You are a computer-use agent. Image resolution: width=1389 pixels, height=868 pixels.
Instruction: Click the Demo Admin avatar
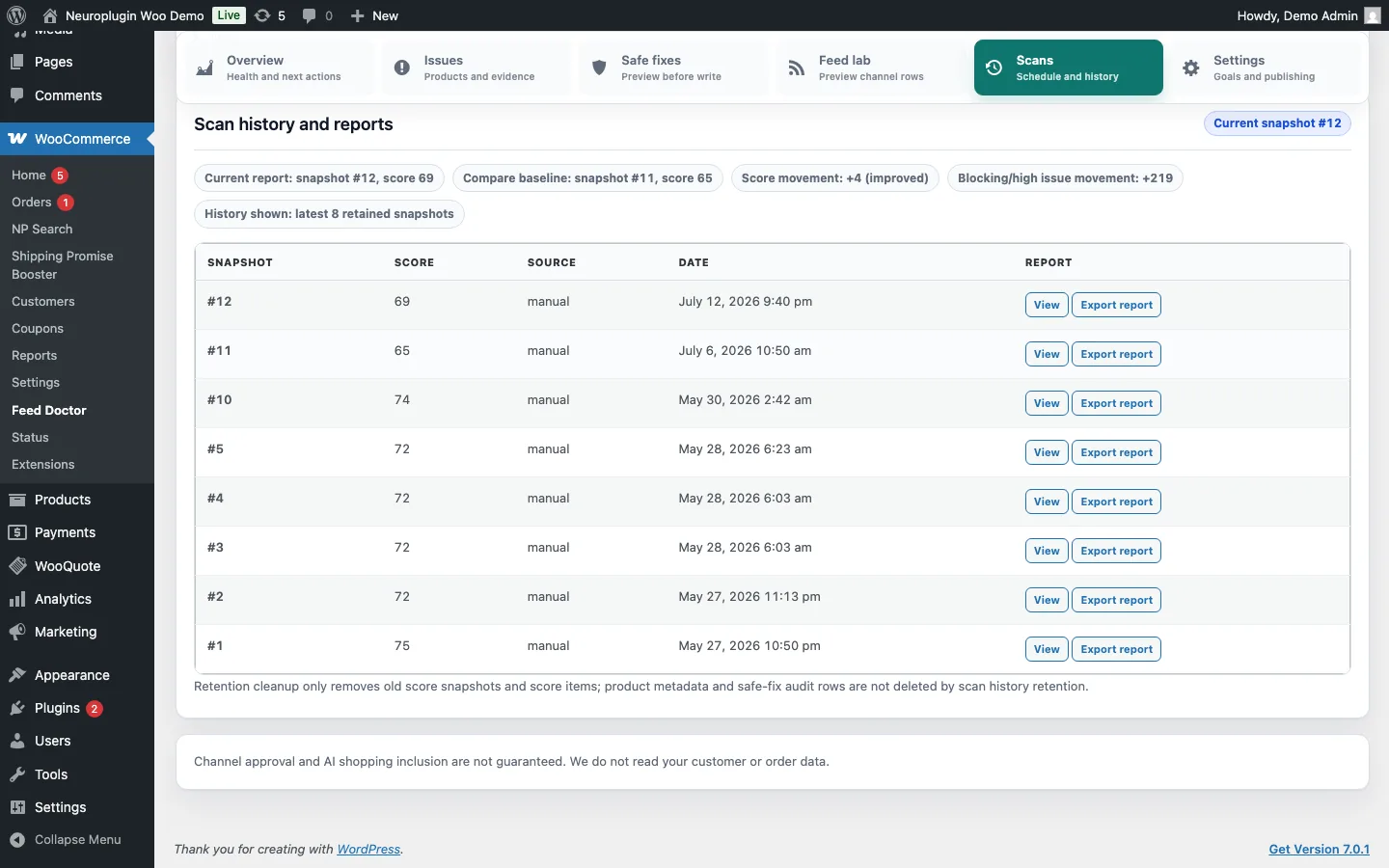pyautogui.click(x=1373, y=15)
